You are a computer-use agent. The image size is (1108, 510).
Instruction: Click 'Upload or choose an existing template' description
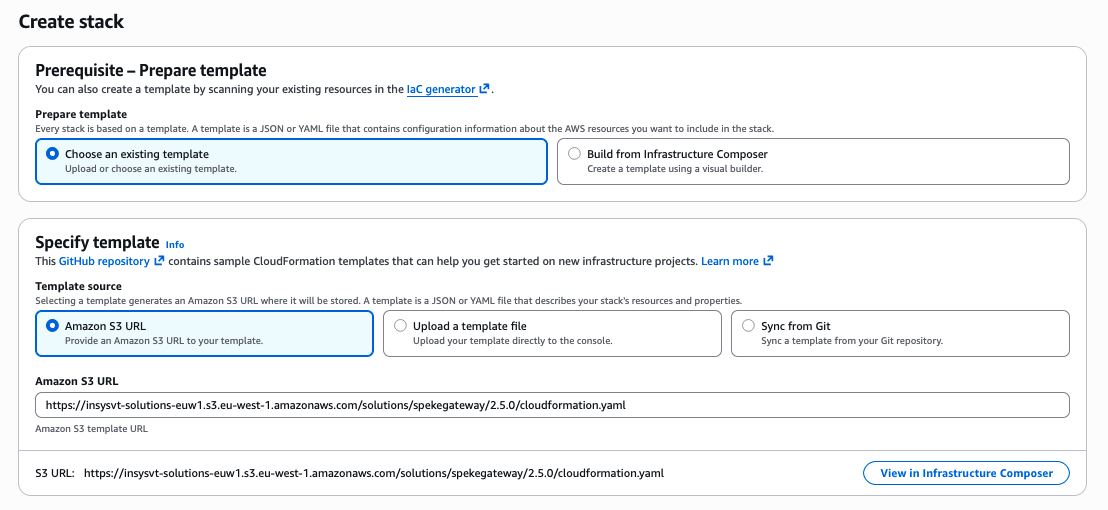(151, 169)
